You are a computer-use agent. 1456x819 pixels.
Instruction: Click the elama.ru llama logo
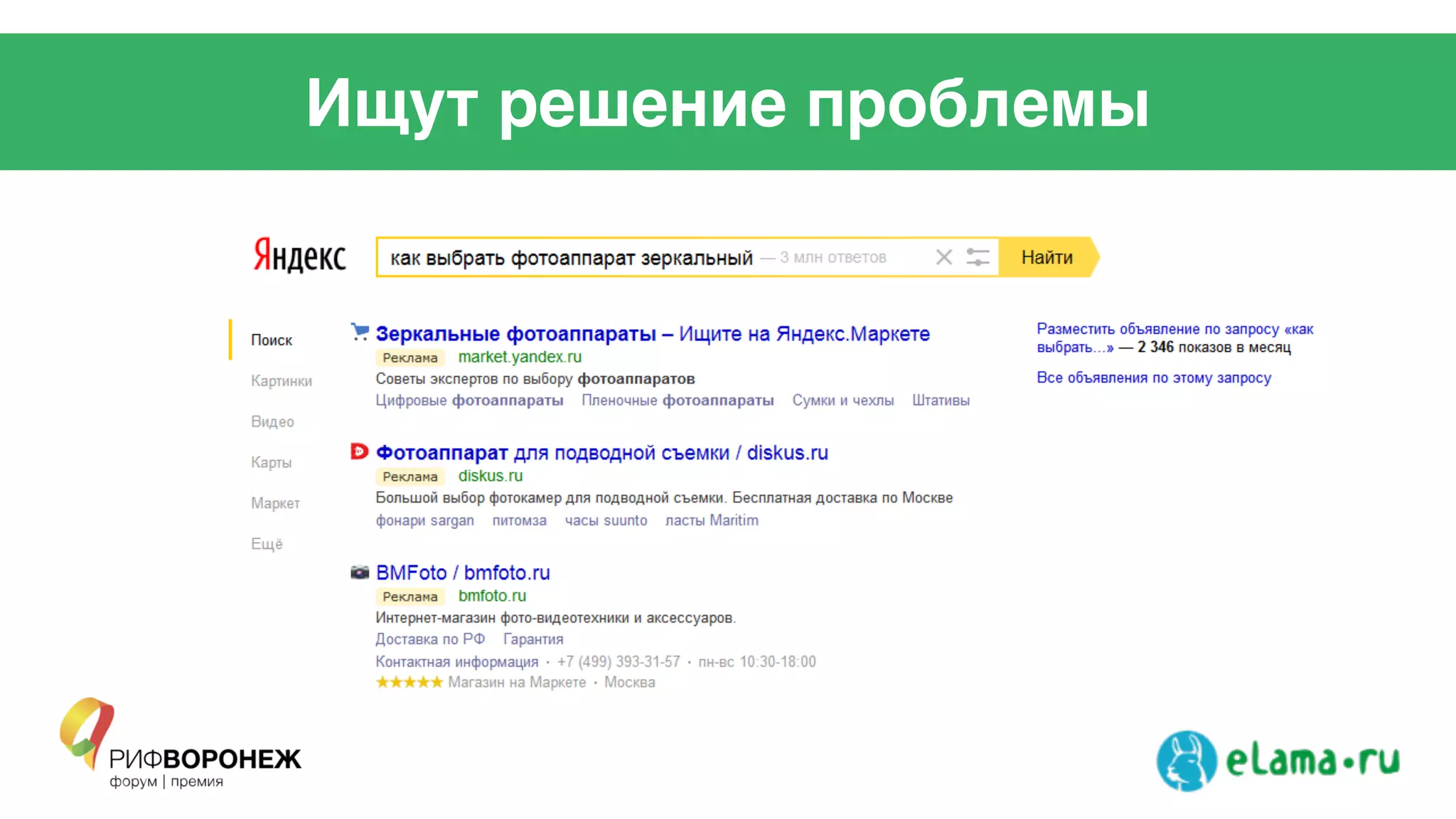pos(1278,761)
